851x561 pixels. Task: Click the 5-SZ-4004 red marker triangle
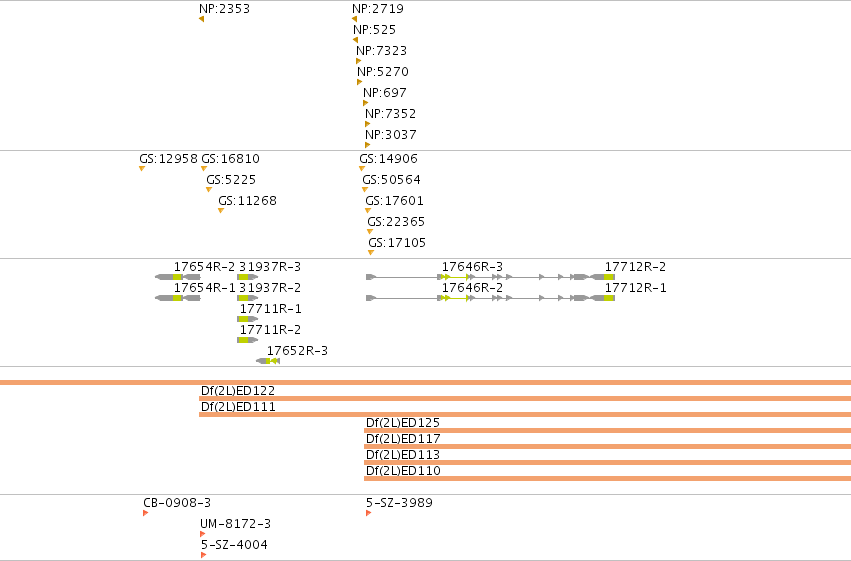coord(204,555)
